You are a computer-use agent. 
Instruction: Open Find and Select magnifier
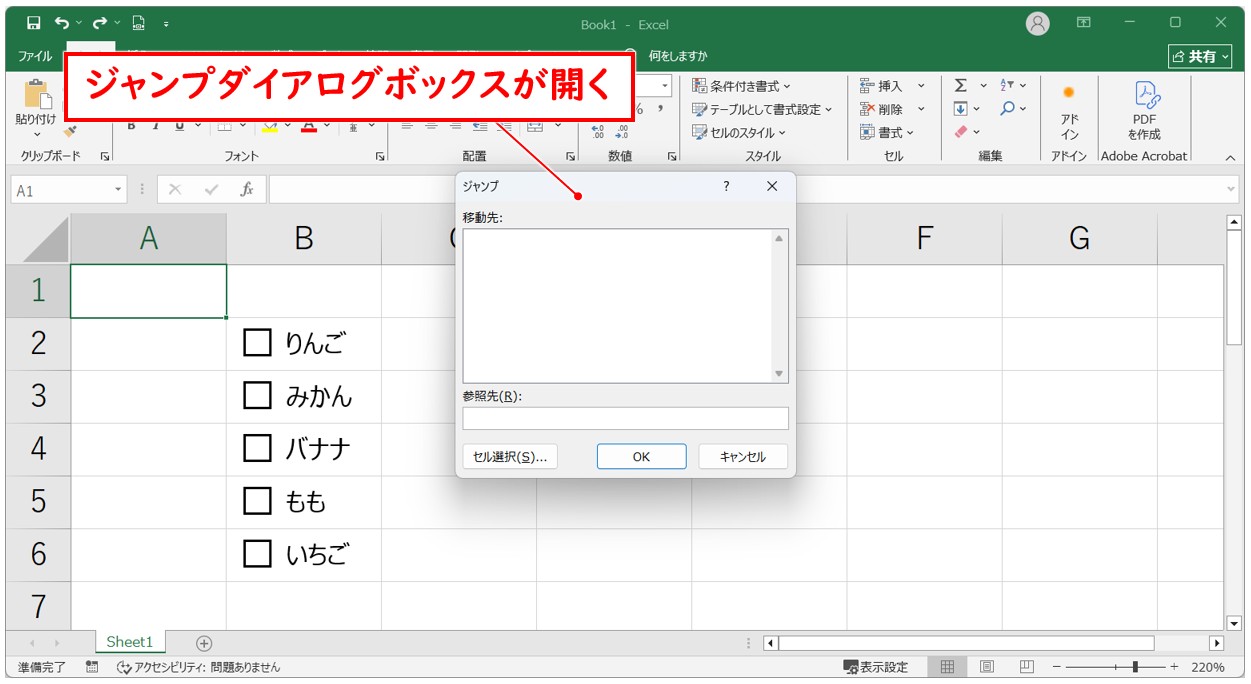coord(1008,109)
